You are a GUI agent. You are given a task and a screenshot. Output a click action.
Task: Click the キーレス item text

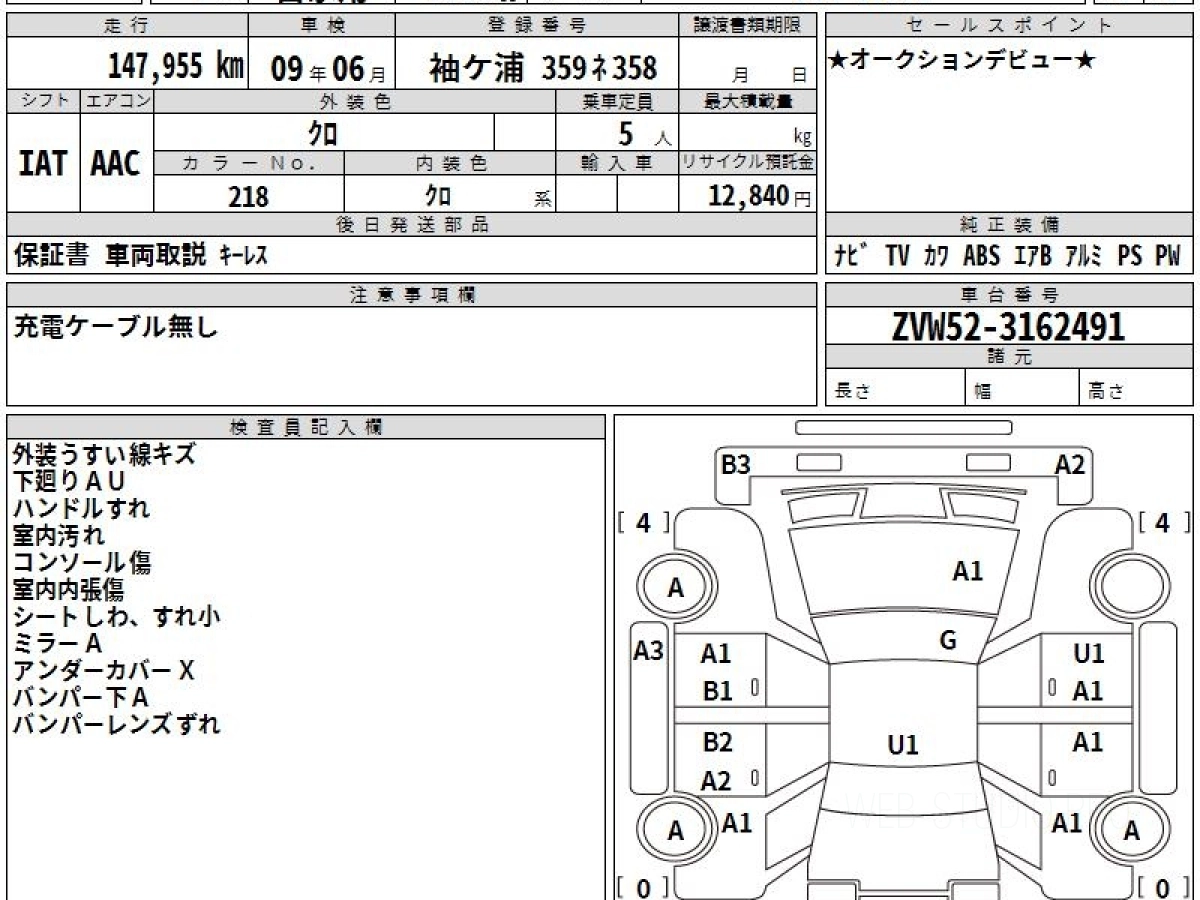(243, 256)
